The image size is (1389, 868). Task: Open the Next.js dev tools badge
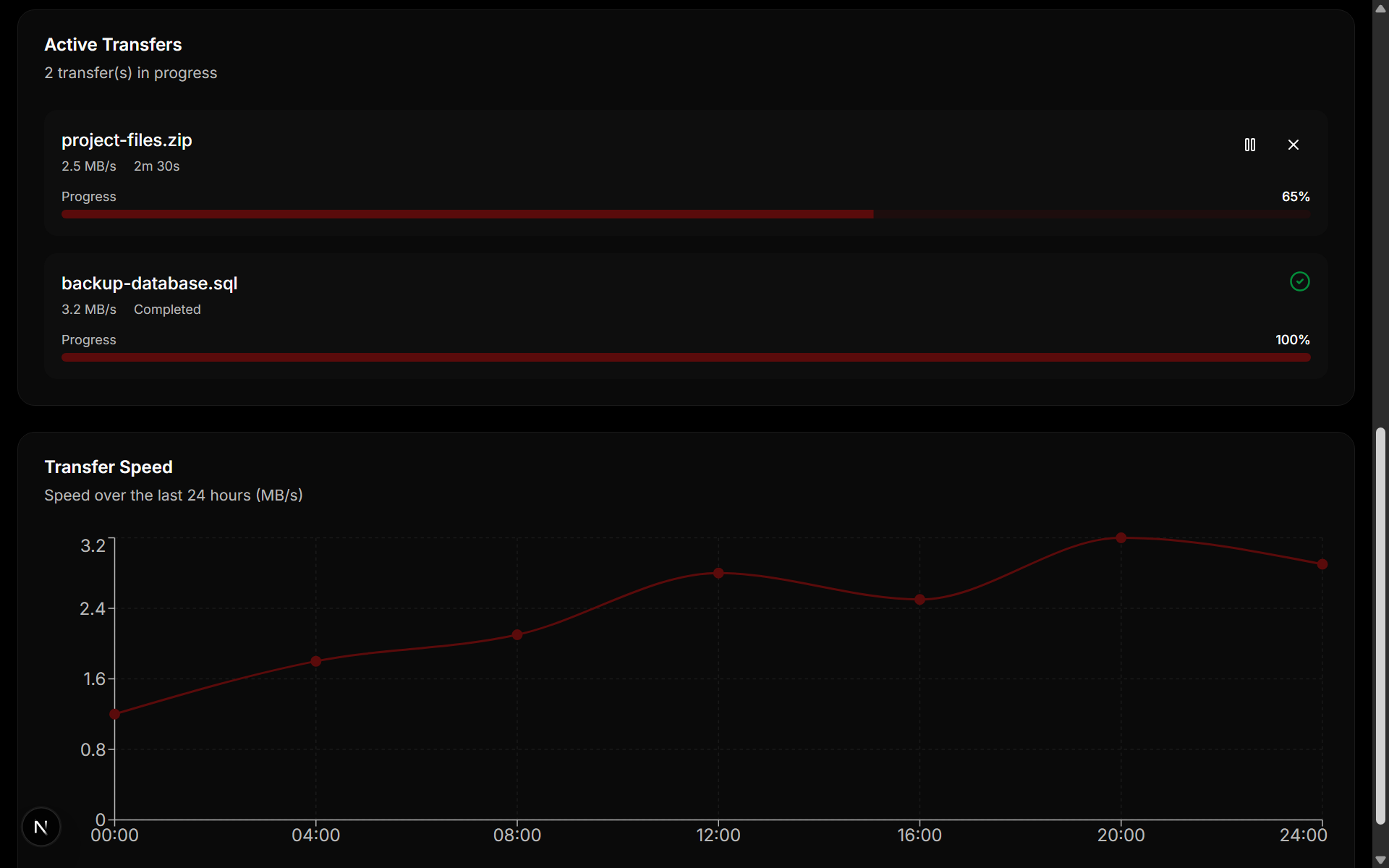pos(41,826)
